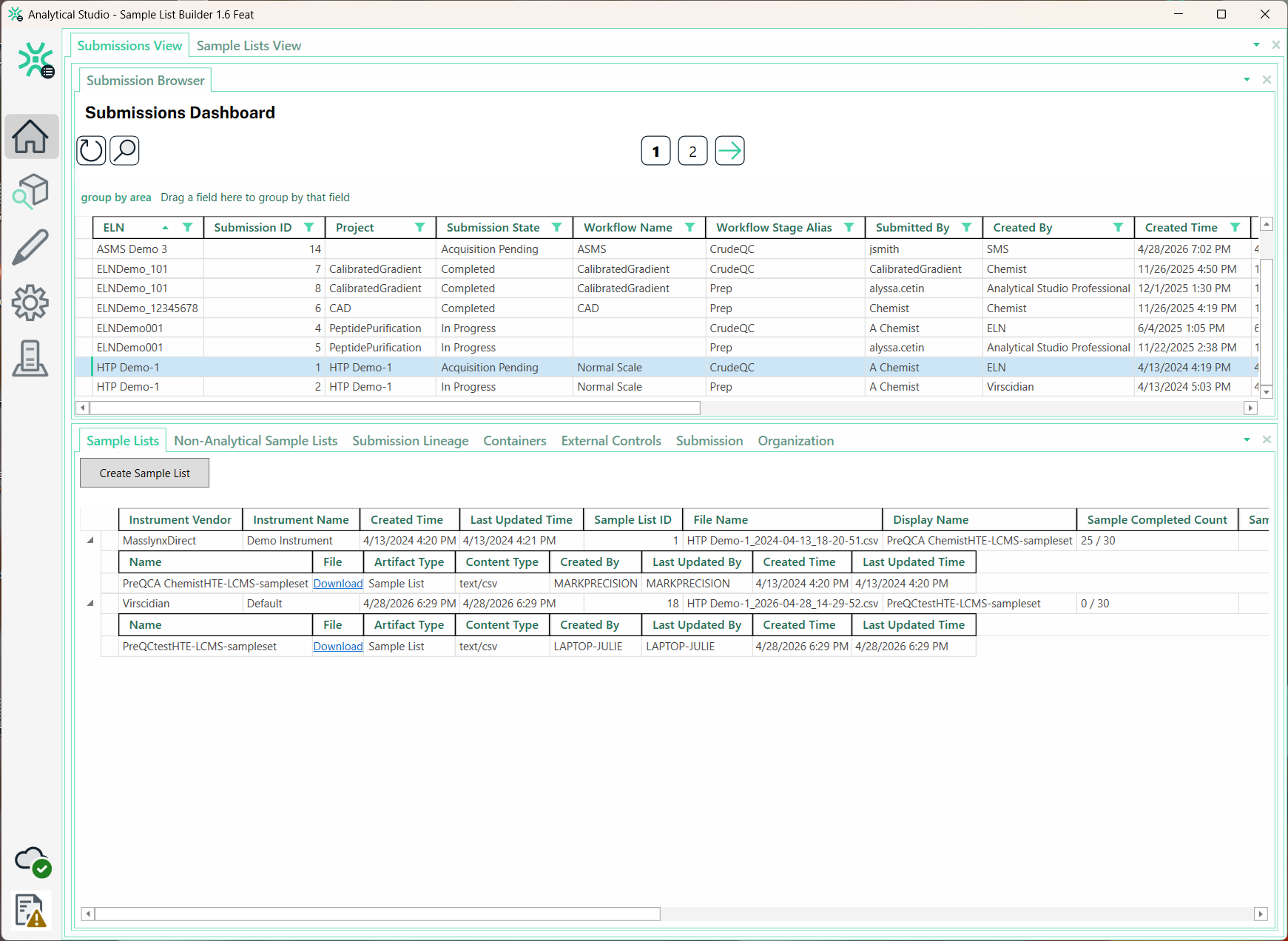Open the Submission Browser panel dropdown arrow
Image resolution: width=1288 pixels, height=941 pixels.
click(1247, 80)
